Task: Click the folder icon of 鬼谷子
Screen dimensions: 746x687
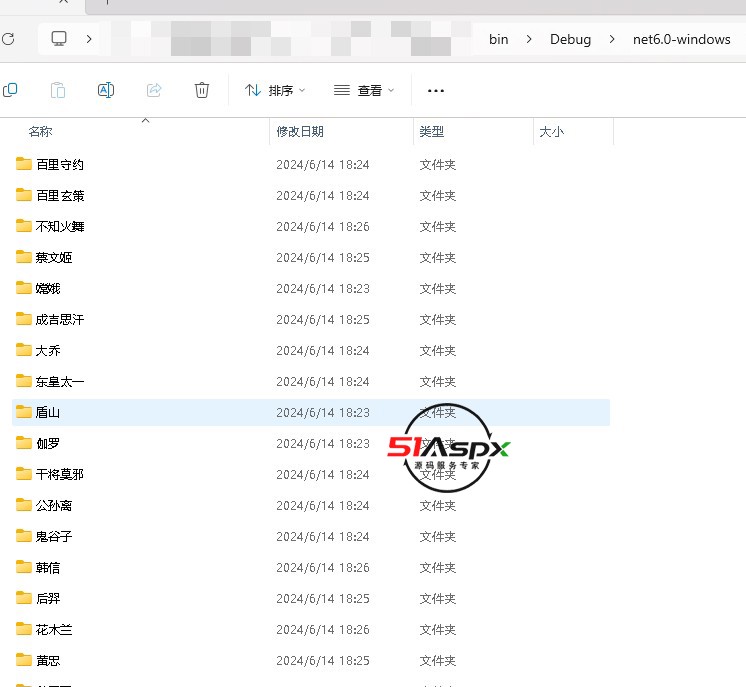Action: click(24, 536)
